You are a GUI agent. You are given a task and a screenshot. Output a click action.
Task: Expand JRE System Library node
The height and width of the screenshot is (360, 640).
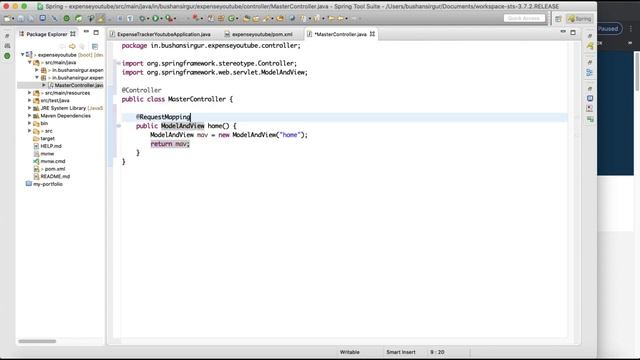29,108
